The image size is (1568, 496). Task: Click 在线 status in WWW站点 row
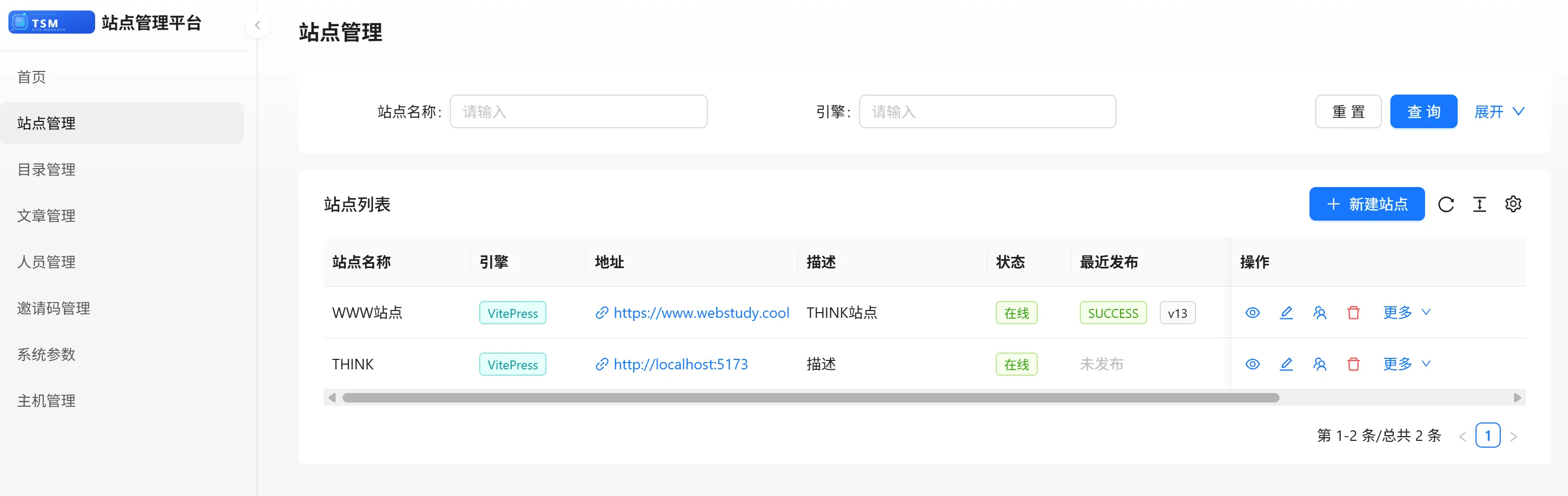pos(1016,313)
